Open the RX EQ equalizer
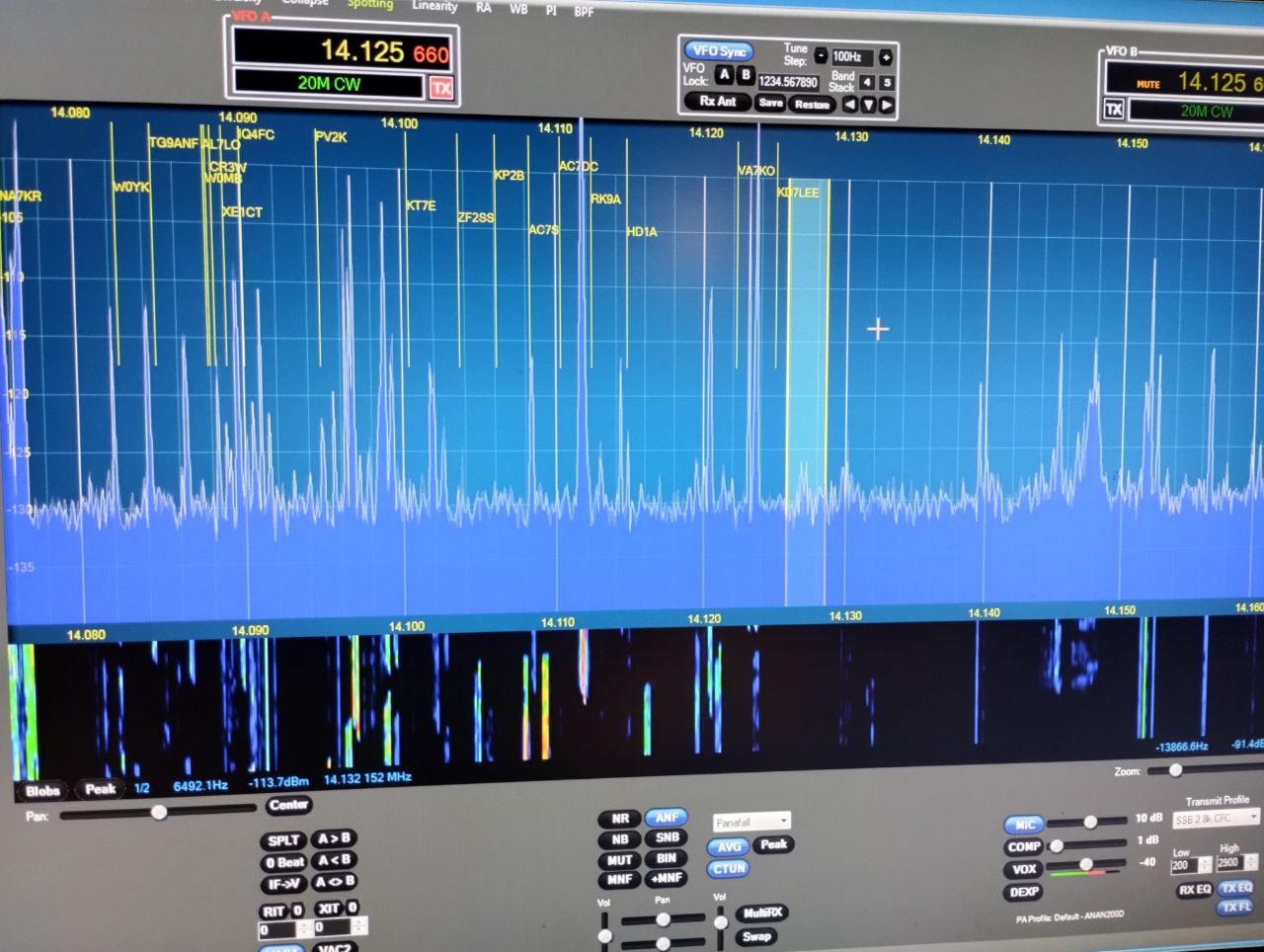Viewport: 1264px width, 952px height. [1194, 890]
